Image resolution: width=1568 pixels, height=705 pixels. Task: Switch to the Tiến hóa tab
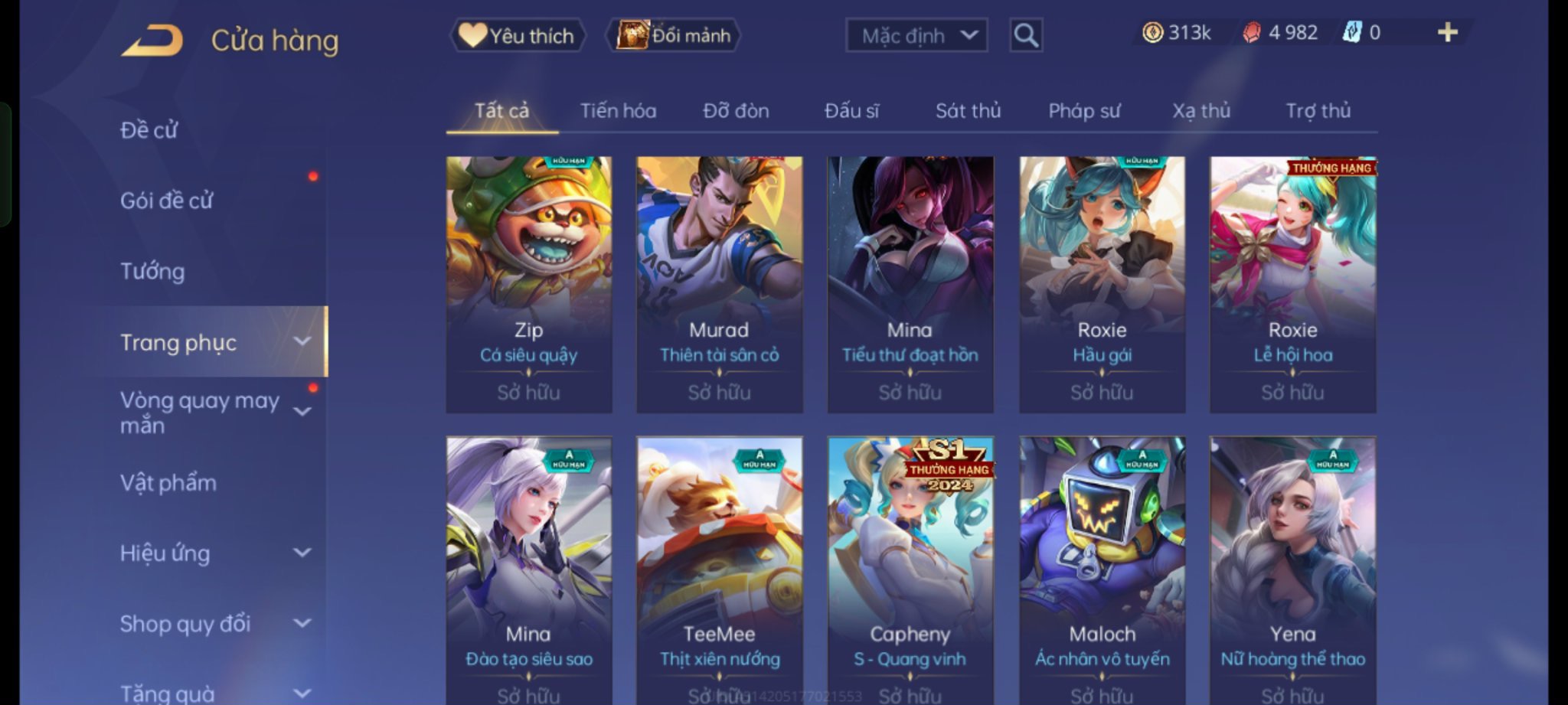coord(618,111)
